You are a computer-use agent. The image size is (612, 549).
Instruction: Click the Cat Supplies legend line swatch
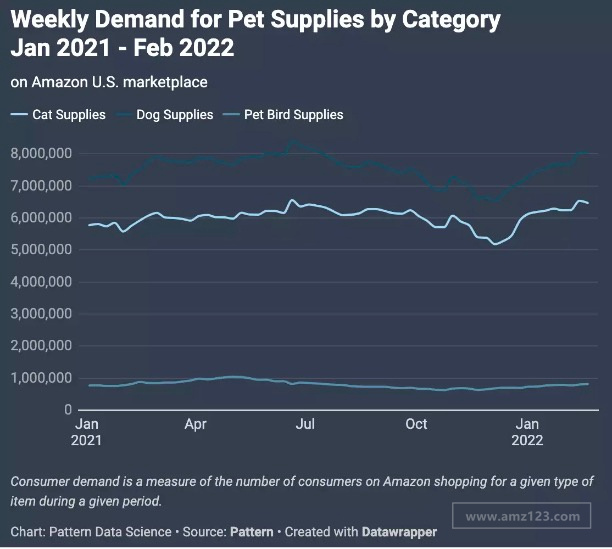point(19,115)
